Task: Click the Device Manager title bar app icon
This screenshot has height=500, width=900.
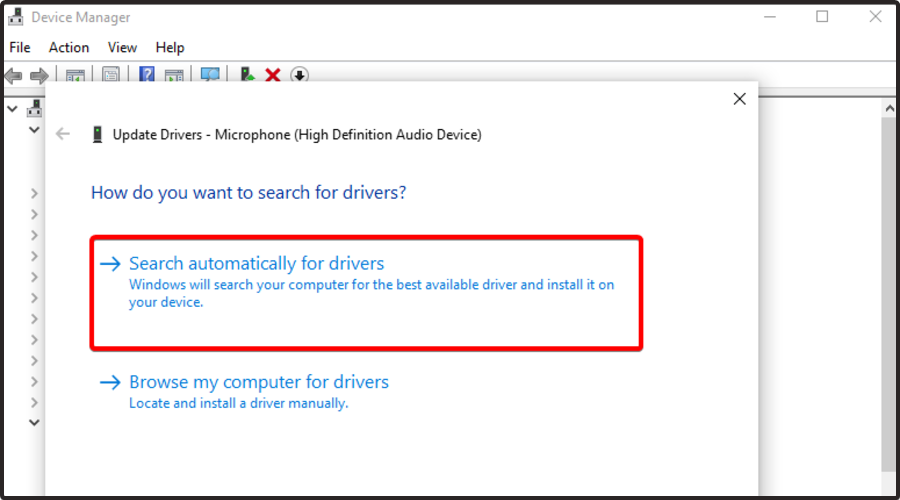Action: (16, 17)
